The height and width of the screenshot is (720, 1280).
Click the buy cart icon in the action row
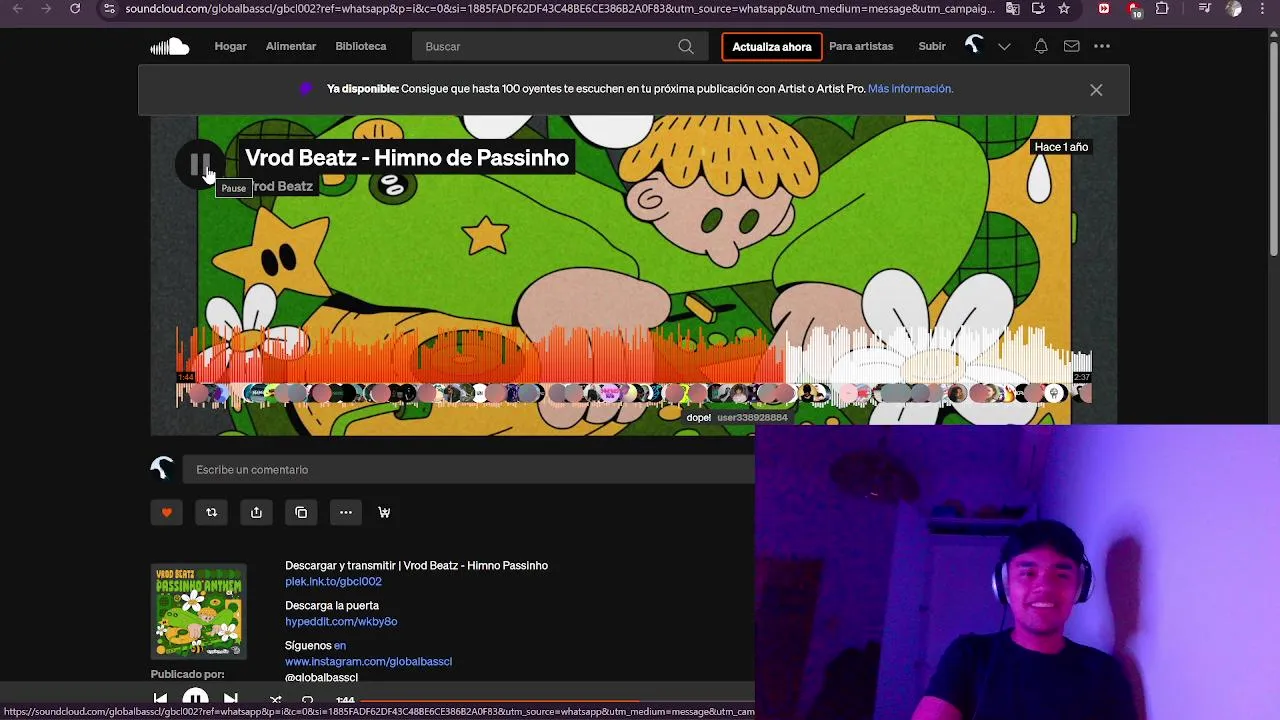(384, 512)
